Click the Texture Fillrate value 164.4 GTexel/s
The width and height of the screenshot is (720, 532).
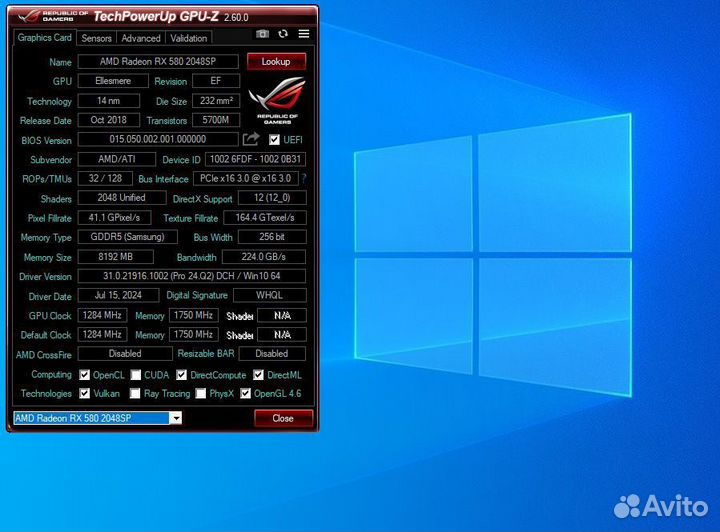click(264, 217)
